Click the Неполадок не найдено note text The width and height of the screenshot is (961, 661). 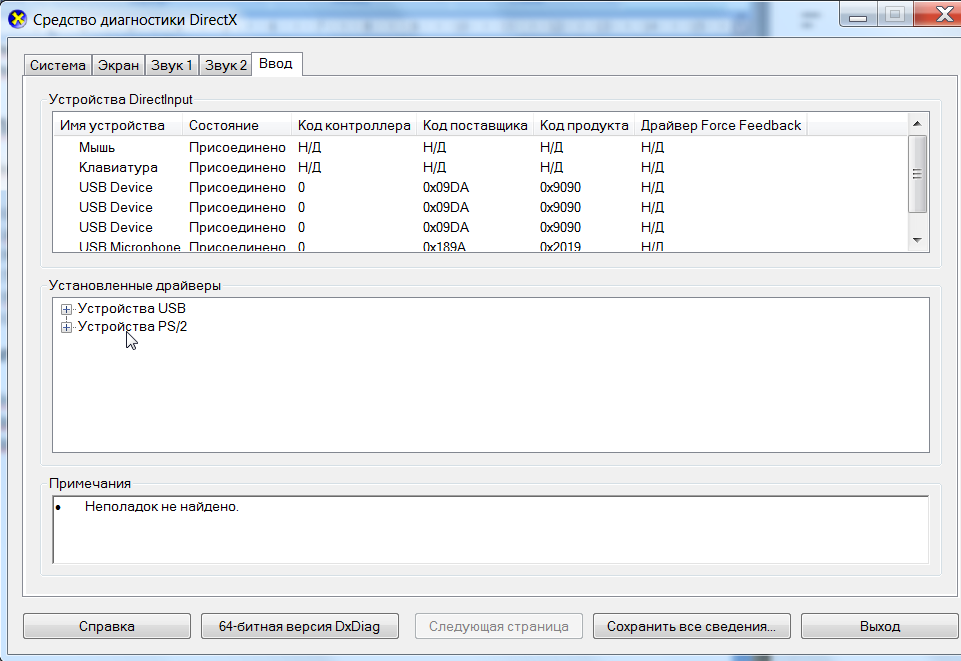point(162,507)
